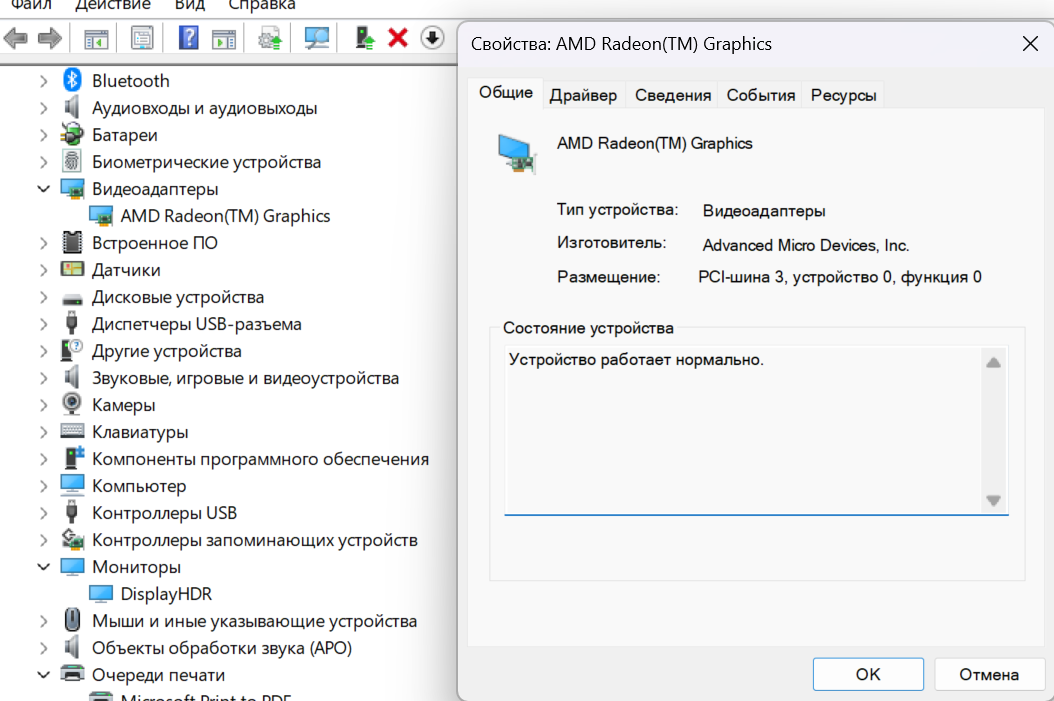Switch to the Драйвер tab
The image size is (1054, 701).
(x=583, y=95)
